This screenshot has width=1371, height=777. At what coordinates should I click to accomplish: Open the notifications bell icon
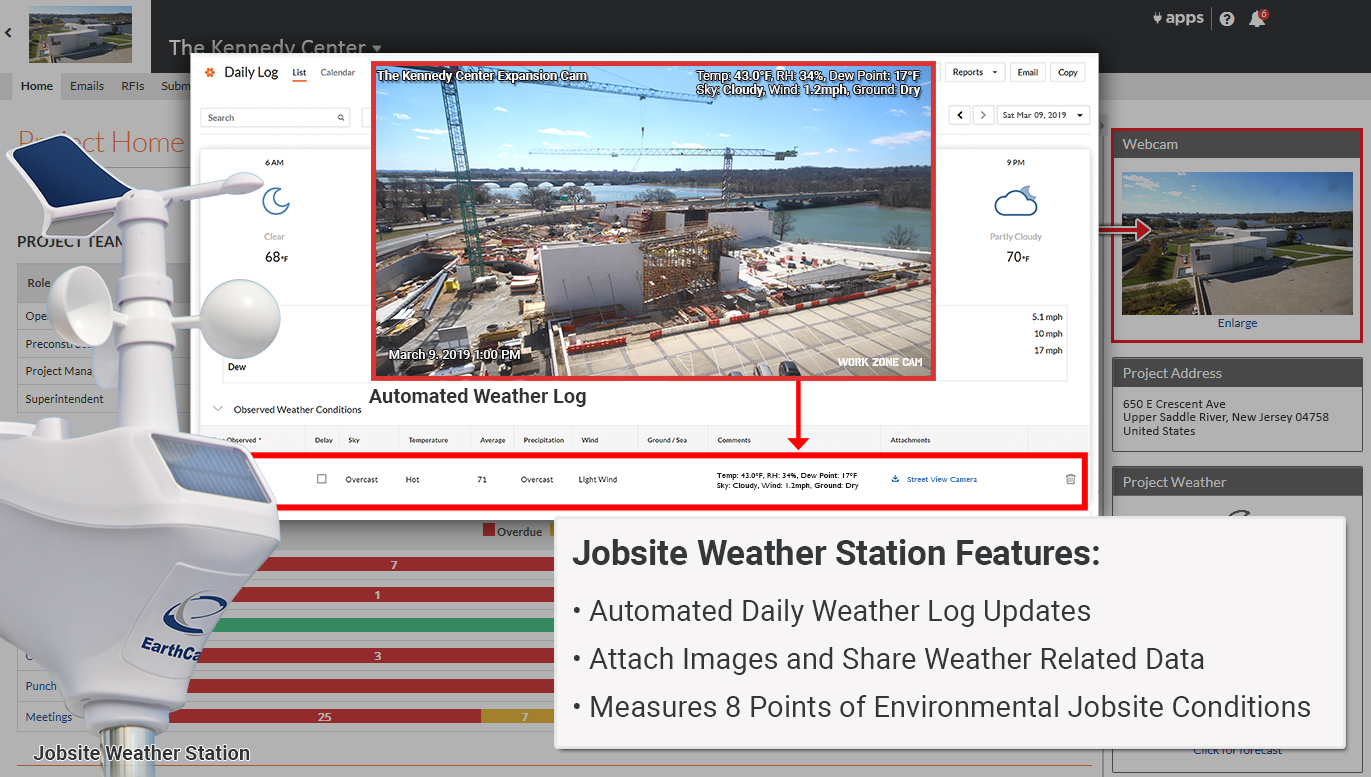pos(1257,19)
